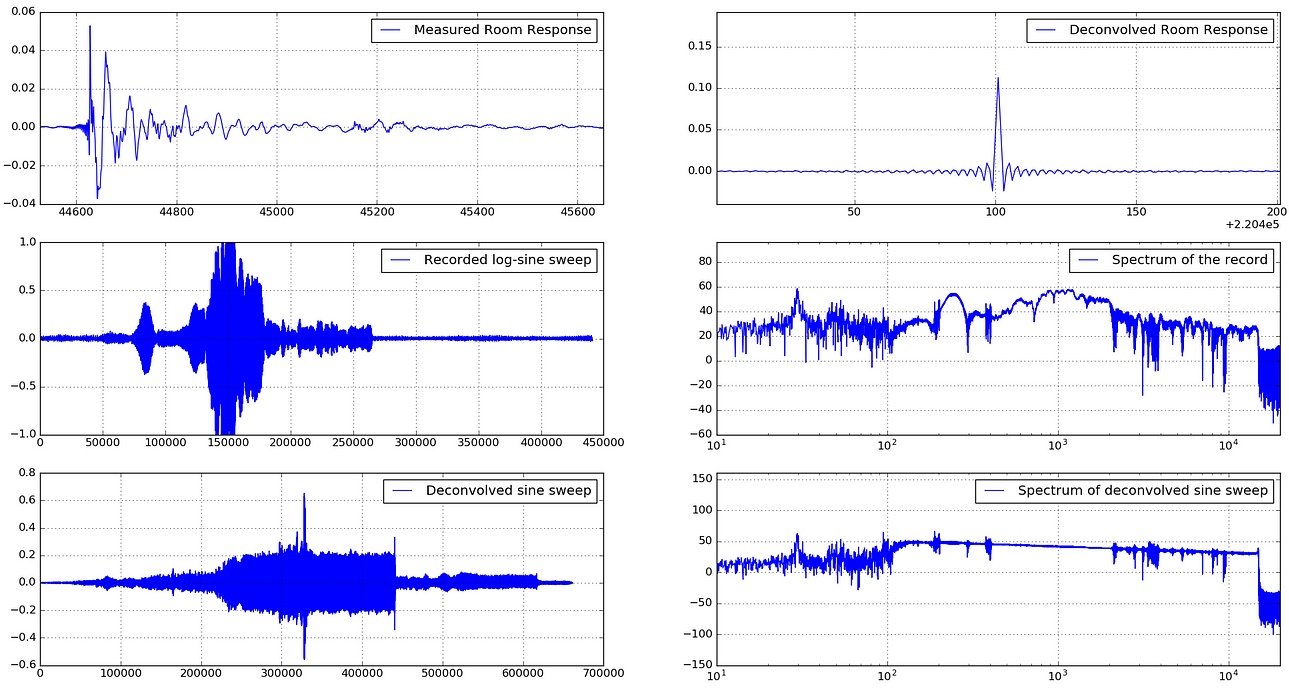This screenshot has width=1289, height=689.
Task: Click the 1.0 y-axis tick in Recorded sweep plot
Action: [24, 242]
